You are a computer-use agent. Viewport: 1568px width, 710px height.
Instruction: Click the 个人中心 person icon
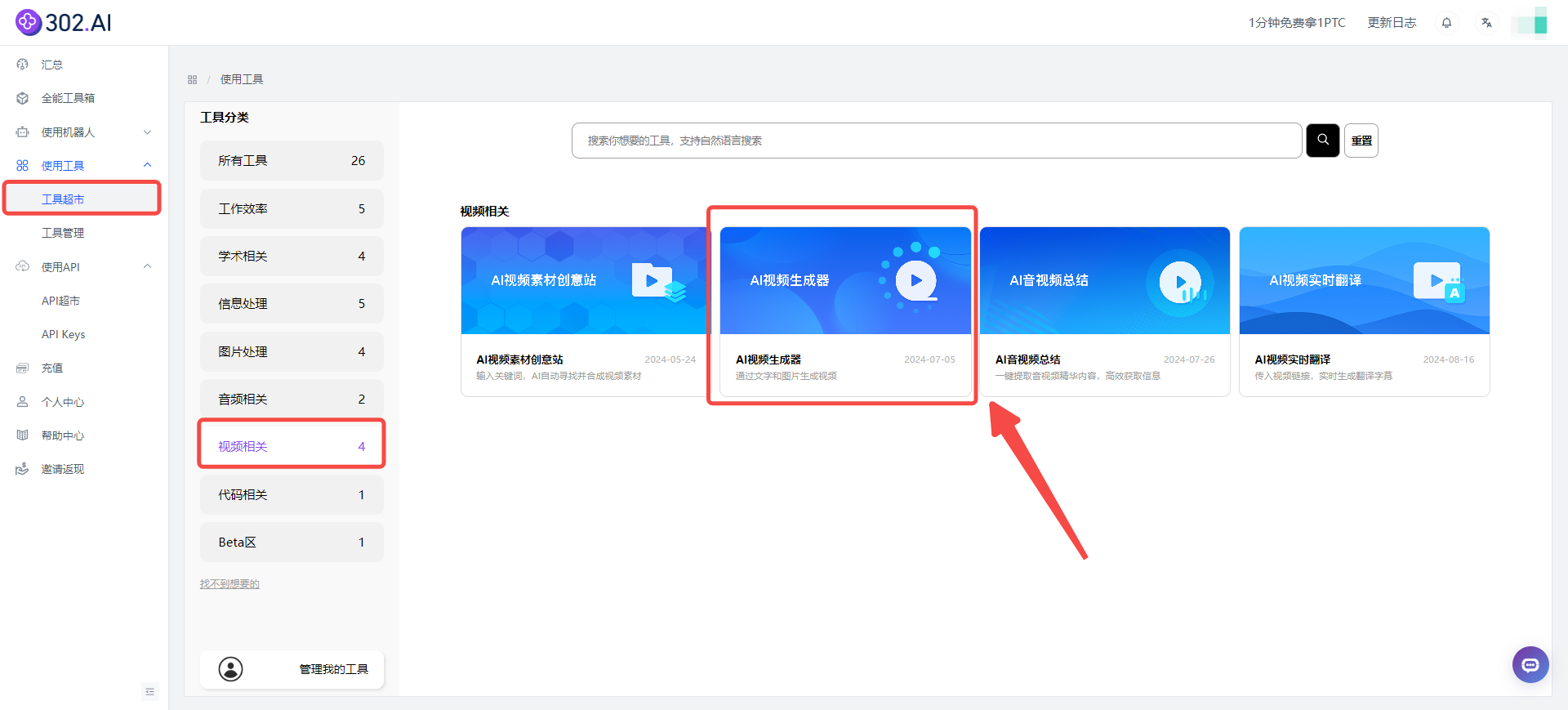click(x=23, y=402)
